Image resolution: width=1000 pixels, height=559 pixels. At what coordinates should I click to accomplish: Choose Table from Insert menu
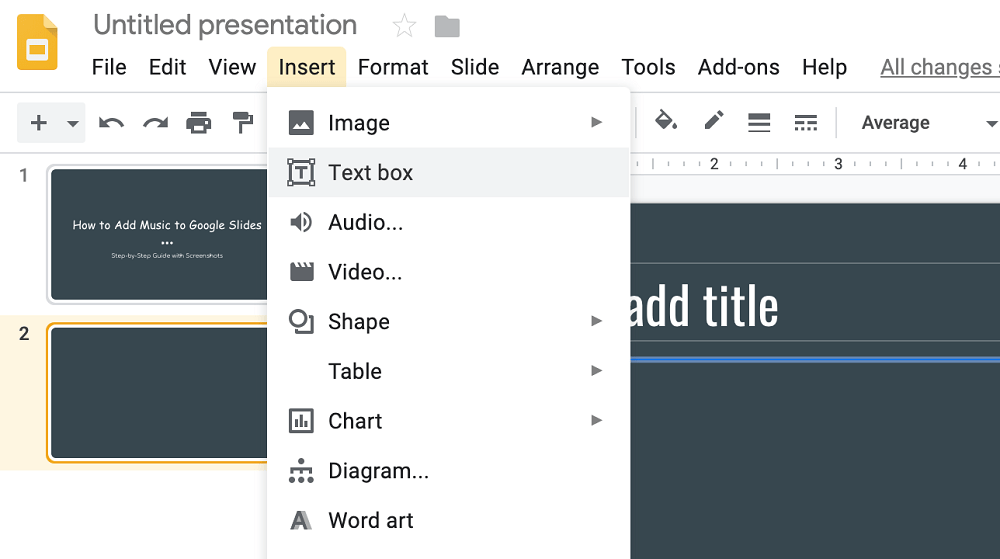click(x=449, y=371)
